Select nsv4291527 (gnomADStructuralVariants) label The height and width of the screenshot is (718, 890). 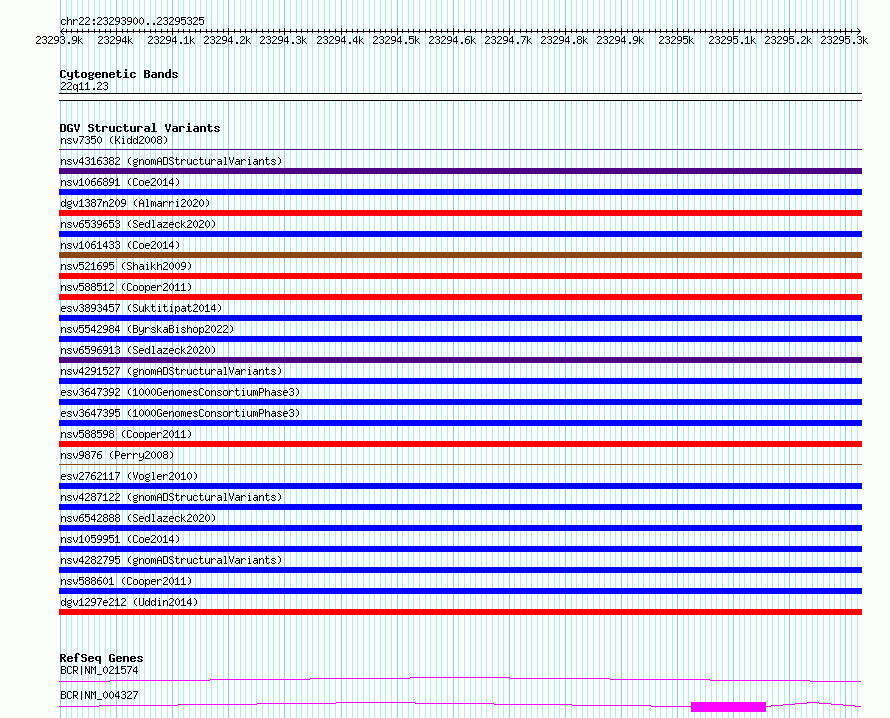tap(171, 371)
